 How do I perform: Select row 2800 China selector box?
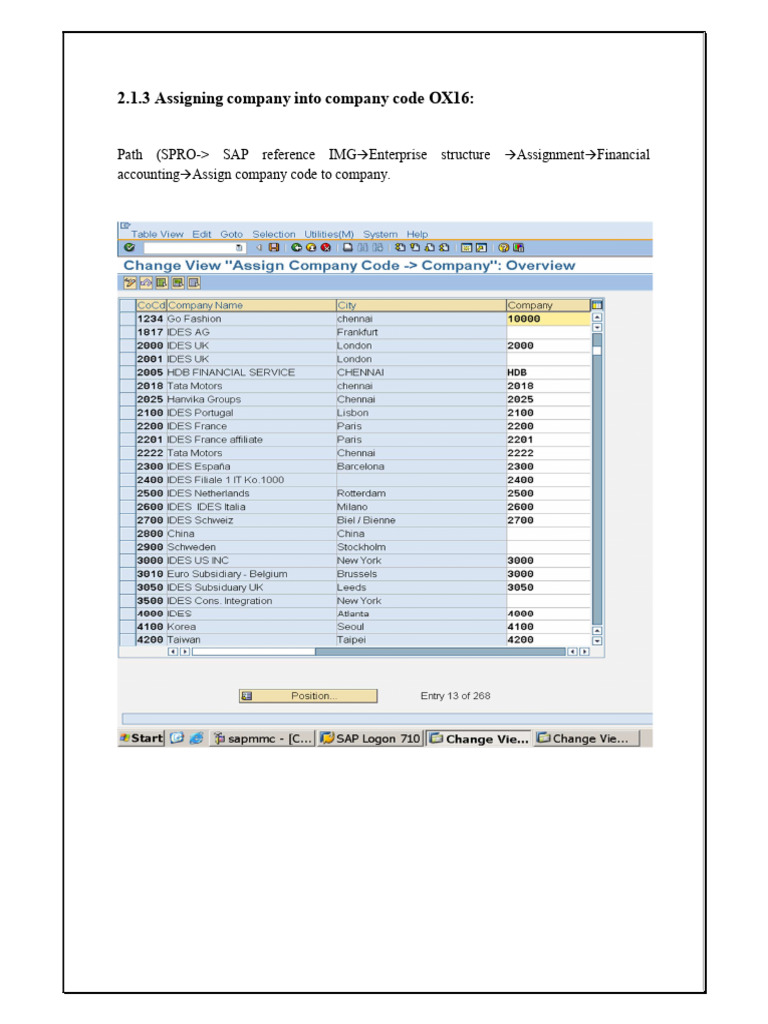click(127, 534)
